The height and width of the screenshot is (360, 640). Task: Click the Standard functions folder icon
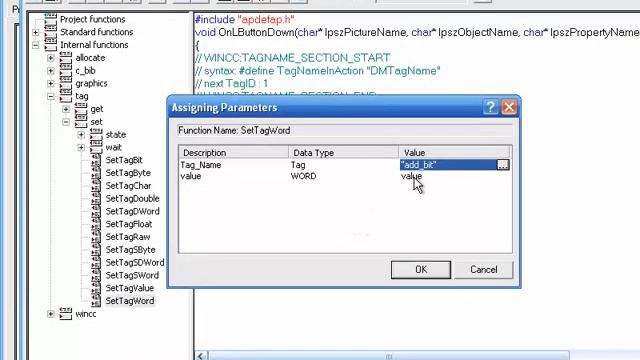(51, 32)
